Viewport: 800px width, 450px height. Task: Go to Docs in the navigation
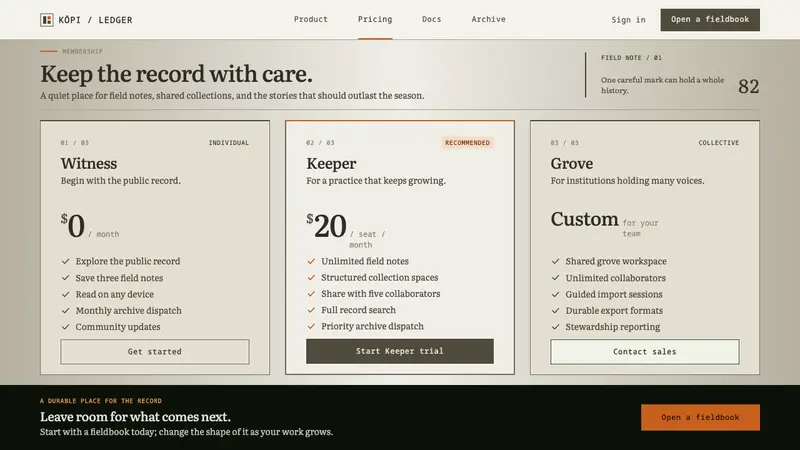[432, 19]
